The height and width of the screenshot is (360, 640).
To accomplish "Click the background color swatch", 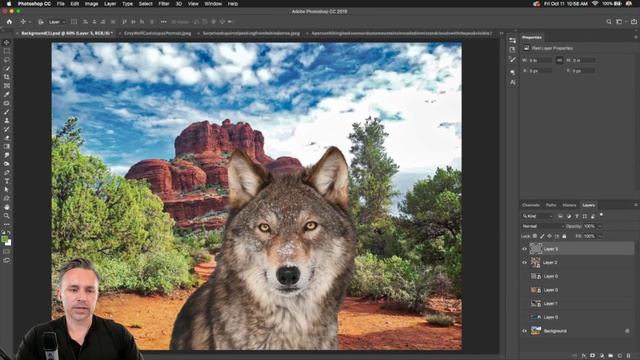I will pos(8,242).
